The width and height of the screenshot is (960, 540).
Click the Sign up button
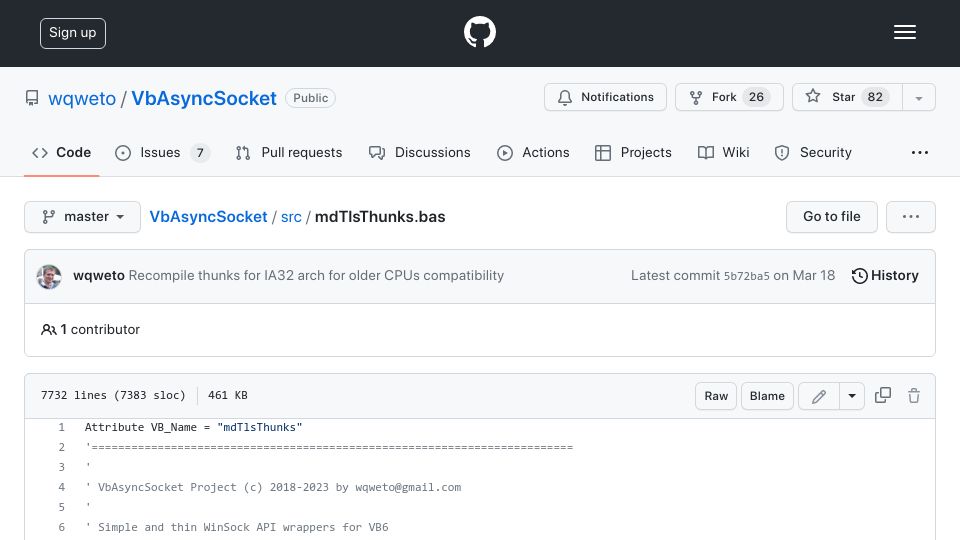pos(73,33)
